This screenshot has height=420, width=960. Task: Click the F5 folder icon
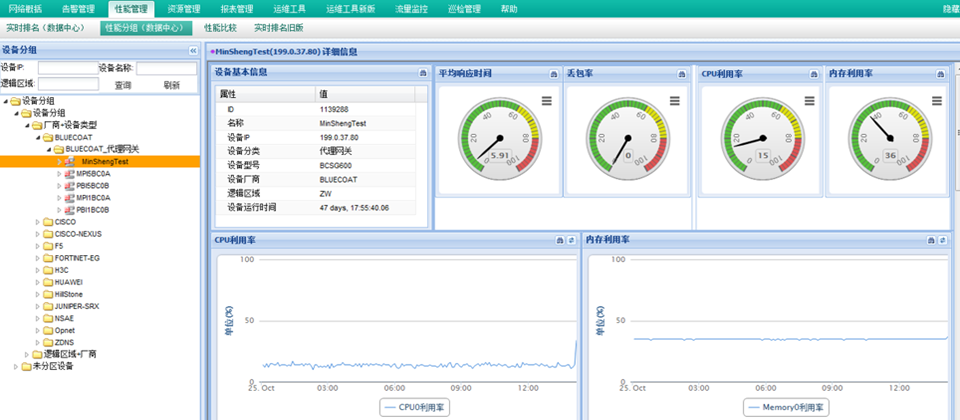pyautogui.click(x=48, y=246)
